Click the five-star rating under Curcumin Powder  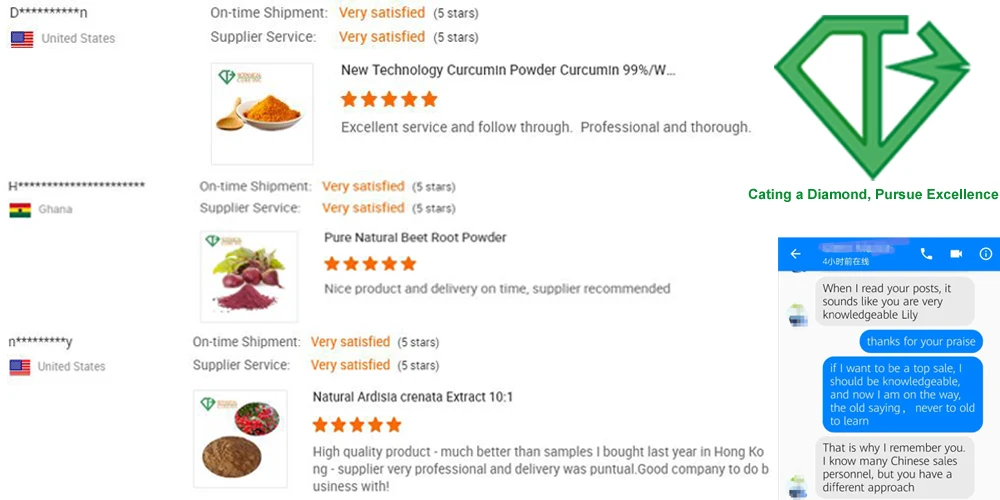click(389, 100)
